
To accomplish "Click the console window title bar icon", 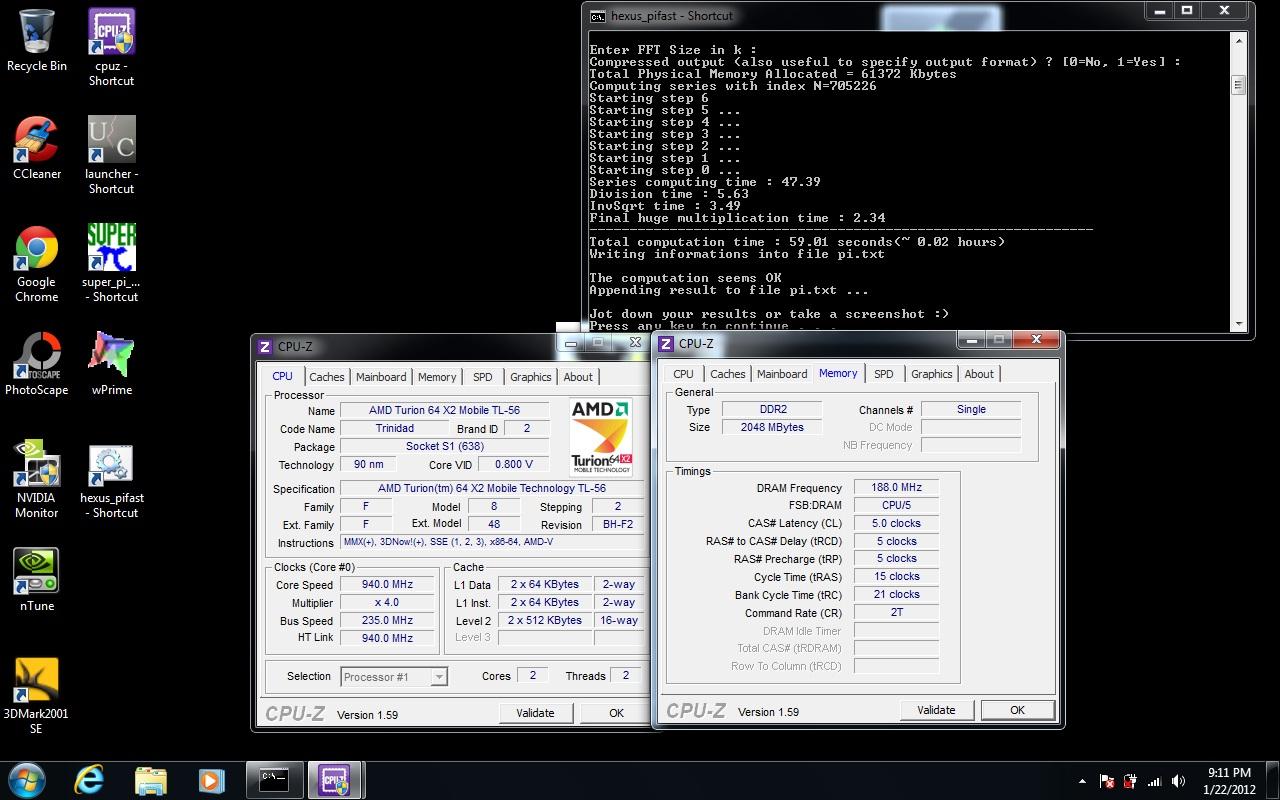I will point(597,15).
